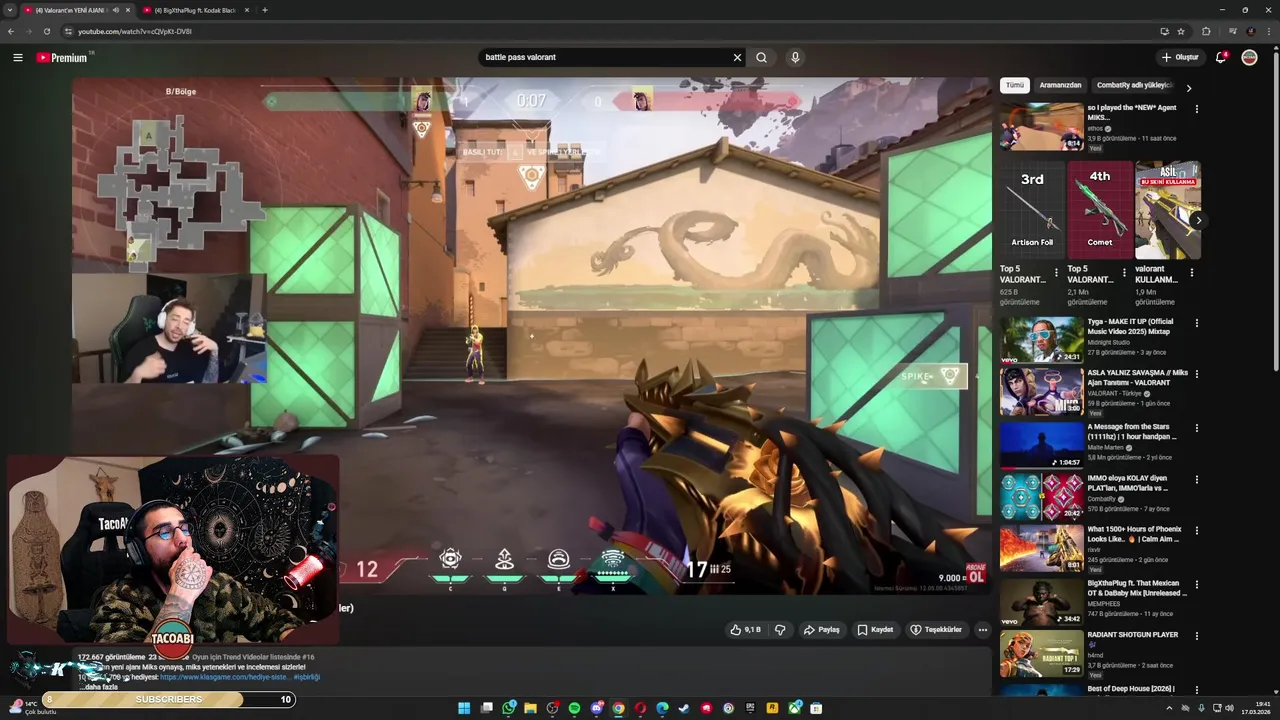Open the YouTube hamburger guide menu
This screenshot has height=720, width=1280.
click(17, 58)
